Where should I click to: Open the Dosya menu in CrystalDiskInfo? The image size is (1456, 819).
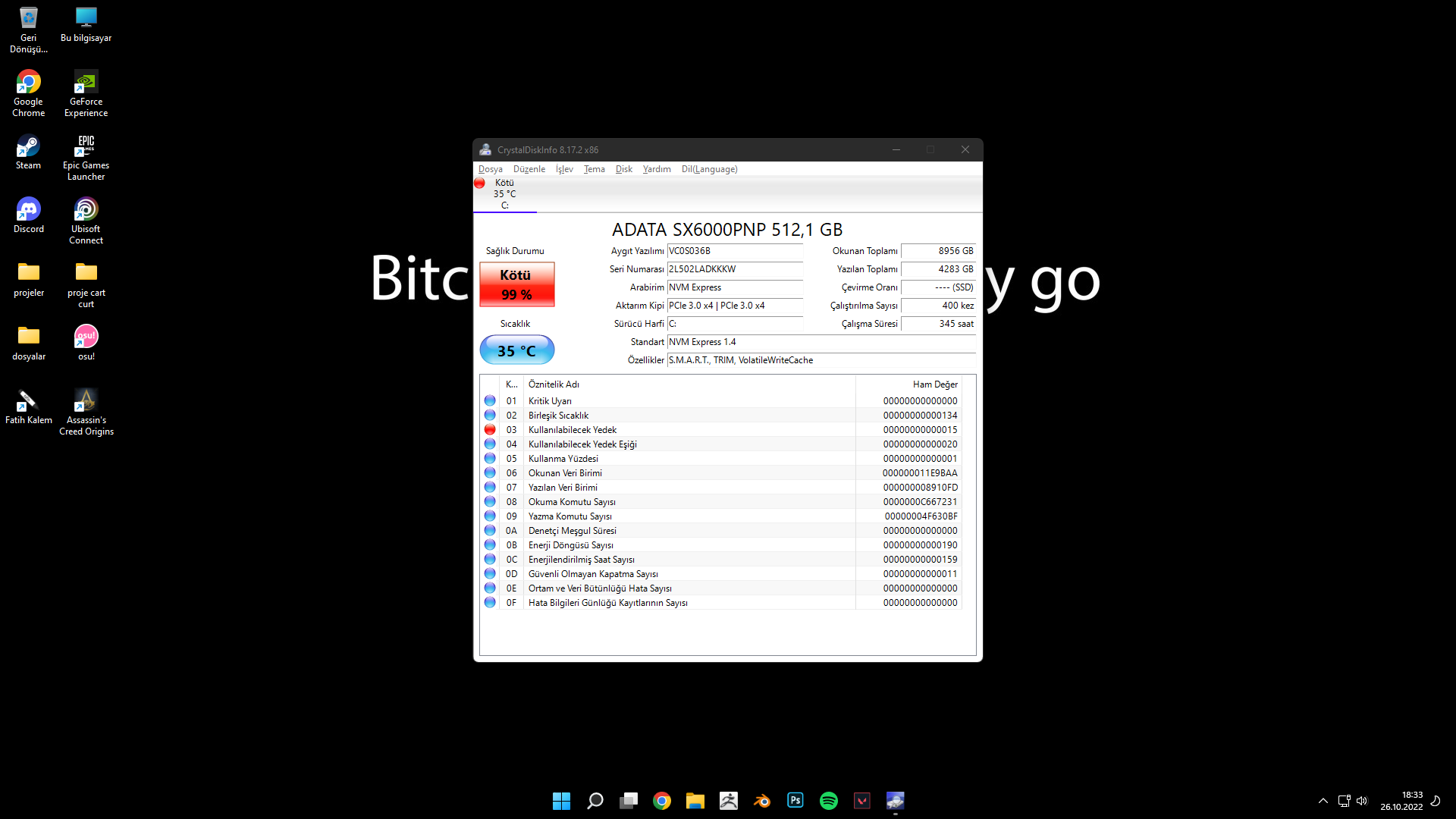tap(490, 168)
